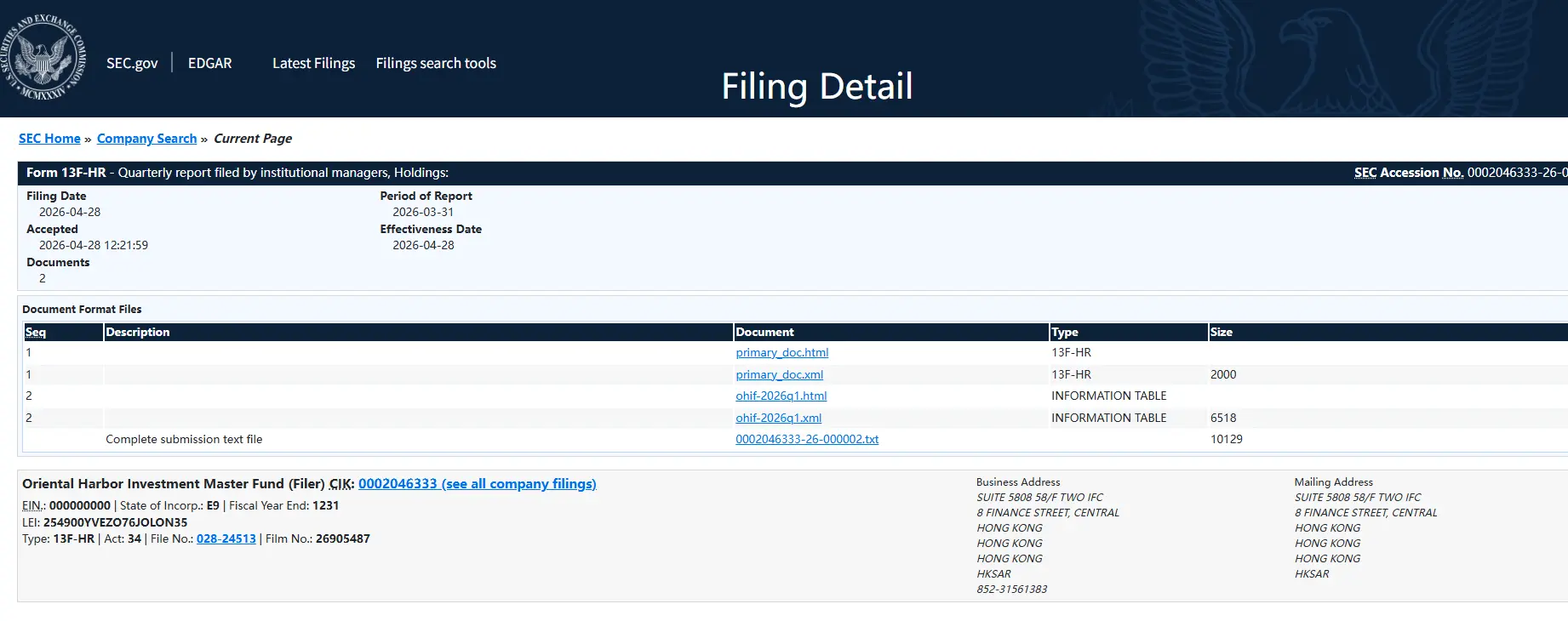Screen dimensions: 1568x621
Task: Select the EIN value 000000000
Action: pyautogui.click(x=80, y=505)
